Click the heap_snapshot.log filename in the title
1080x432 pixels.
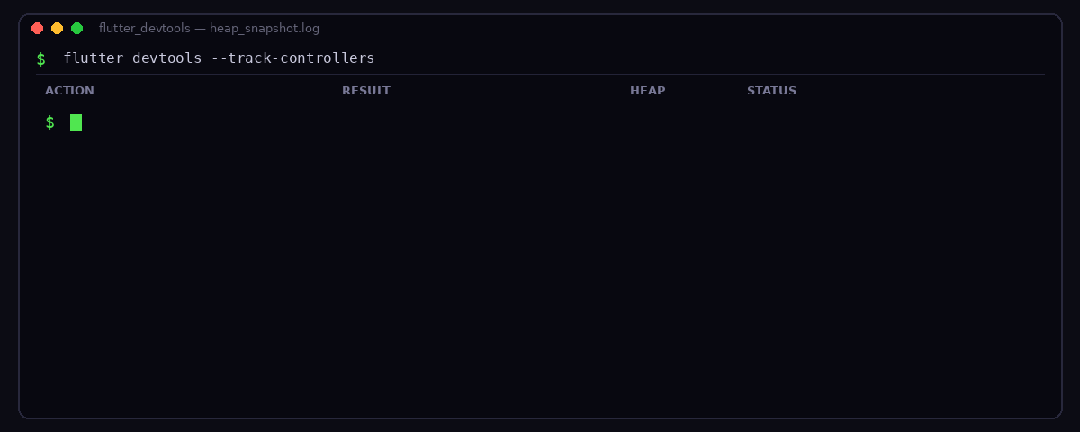[264, 28]
